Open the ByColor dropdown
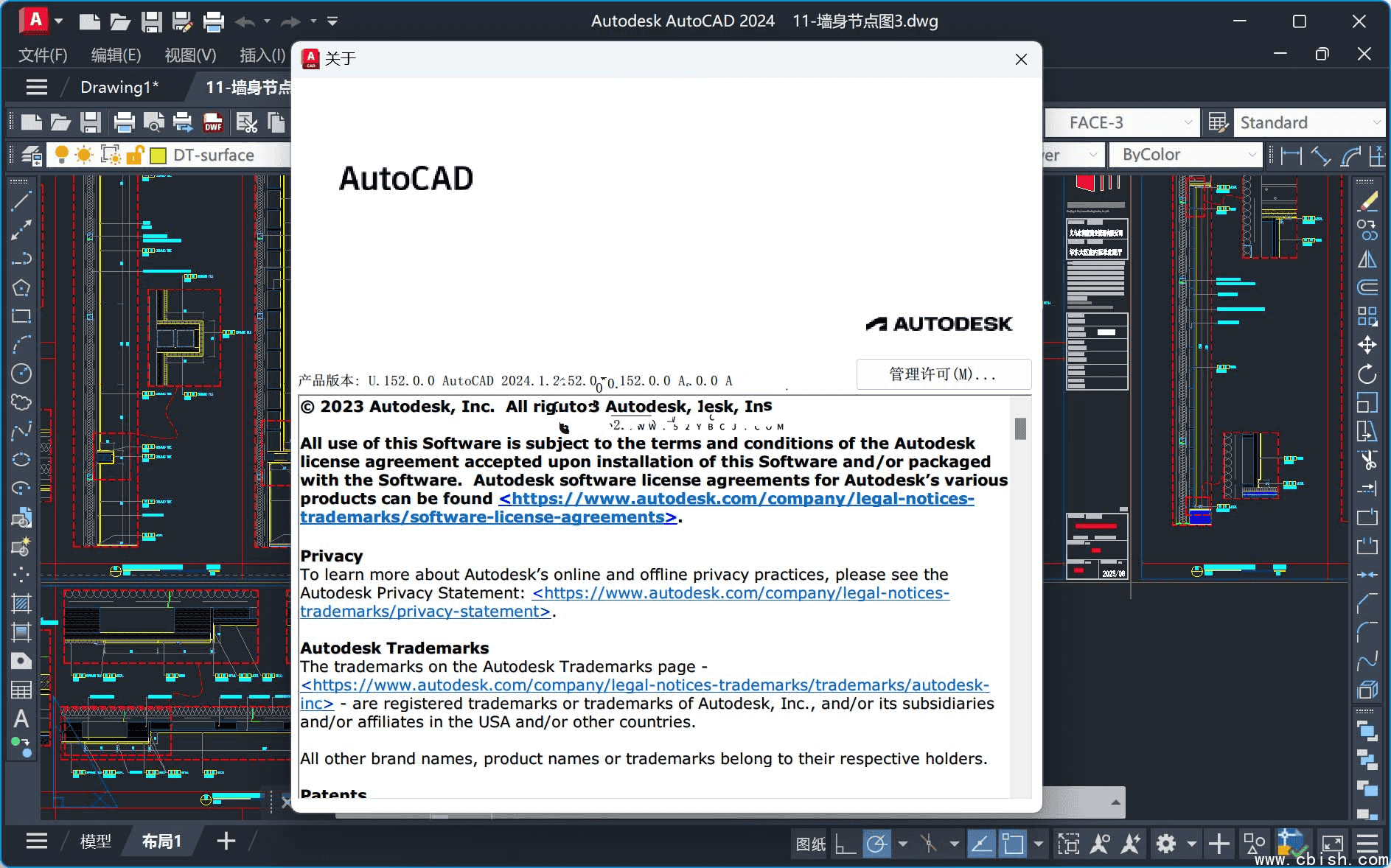 point(1253,155)
